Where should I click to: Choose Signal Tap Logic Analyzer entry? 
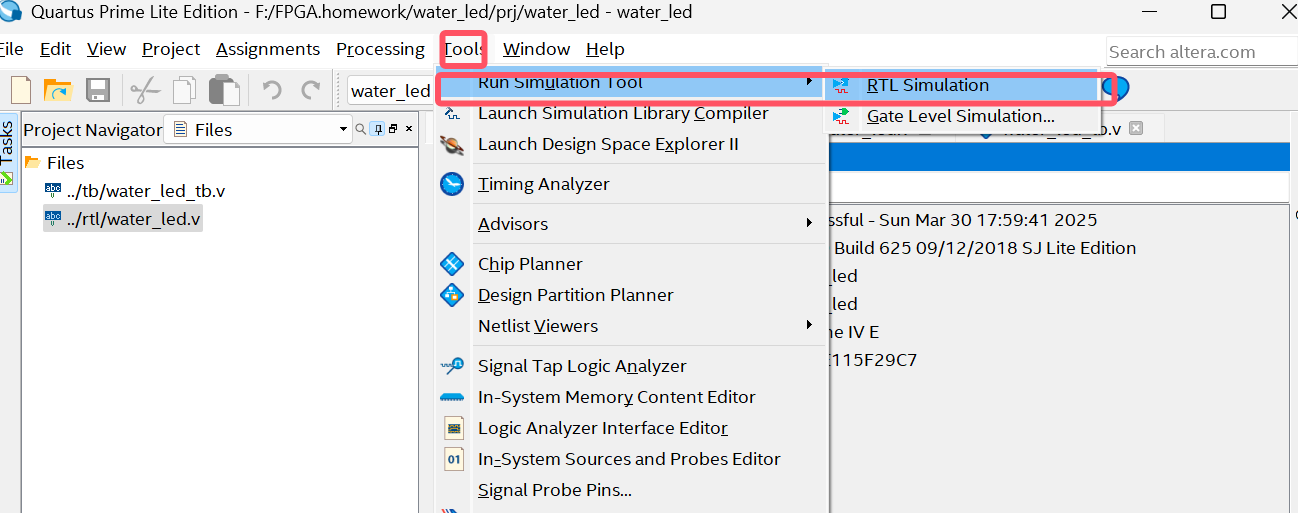(x=582, y=366)
